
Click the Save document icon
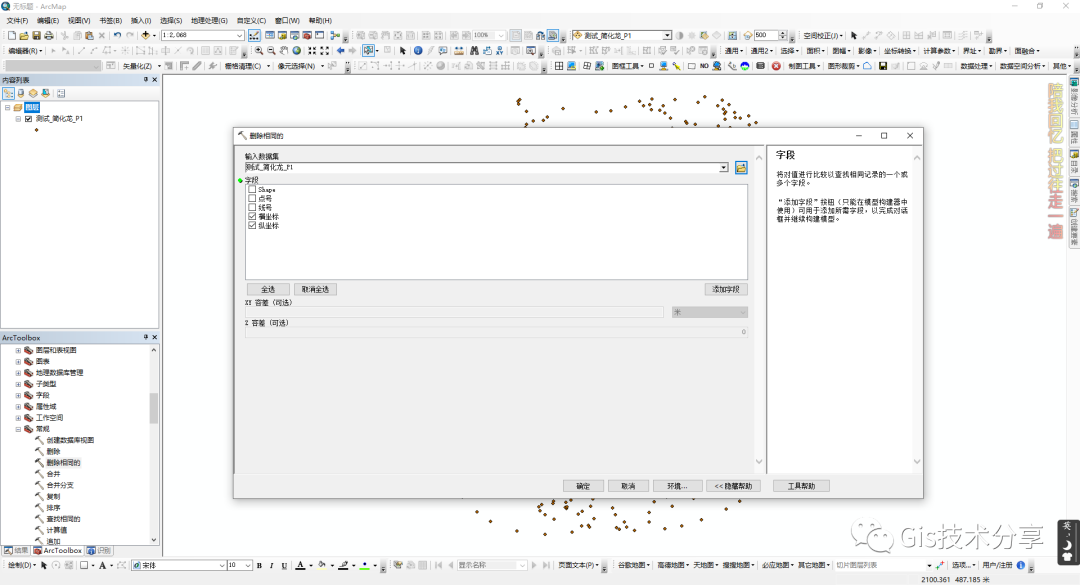click(x=36, y=35)
